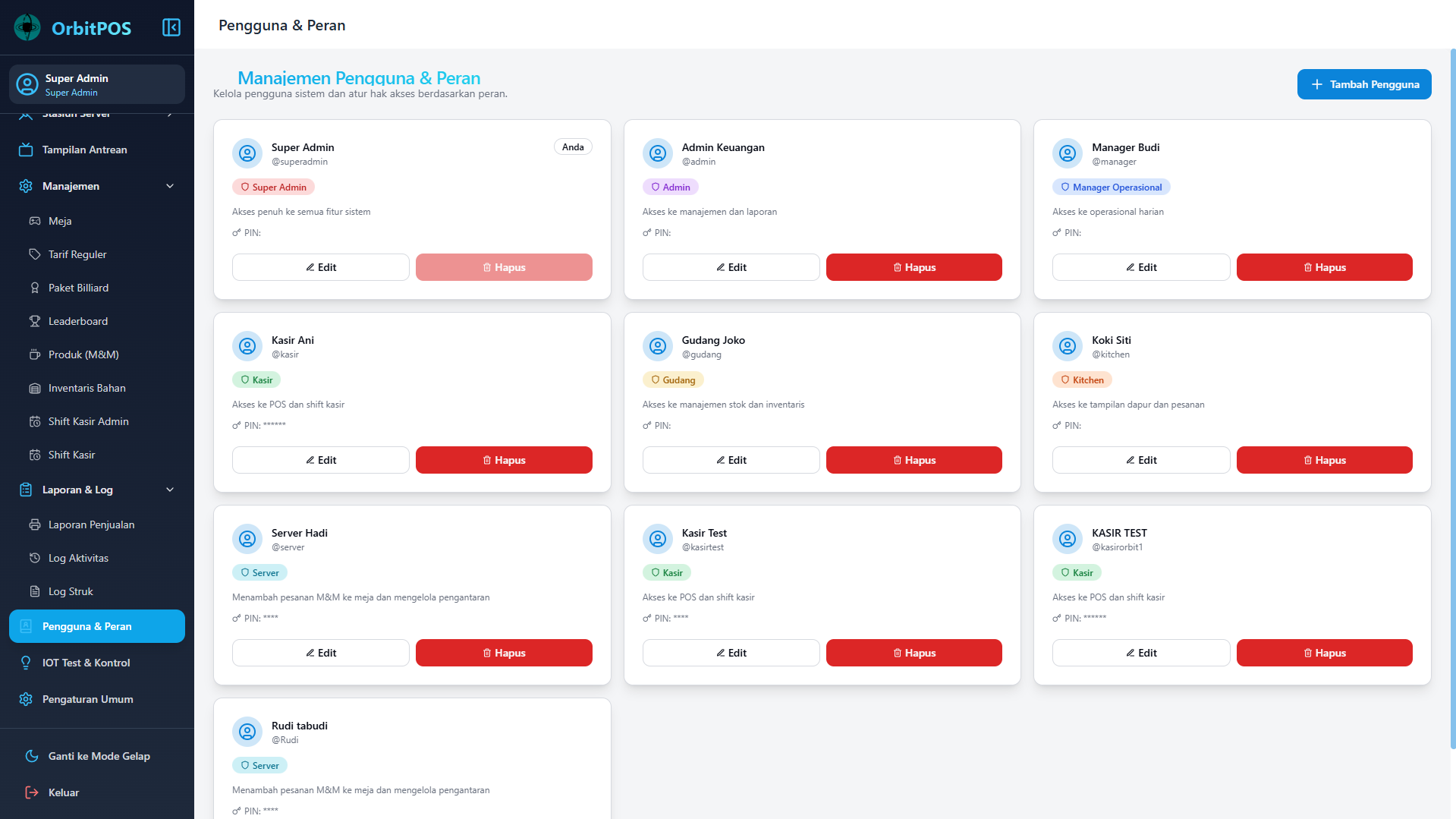Edit the Admin Keuangan user

tap(731, 267)
